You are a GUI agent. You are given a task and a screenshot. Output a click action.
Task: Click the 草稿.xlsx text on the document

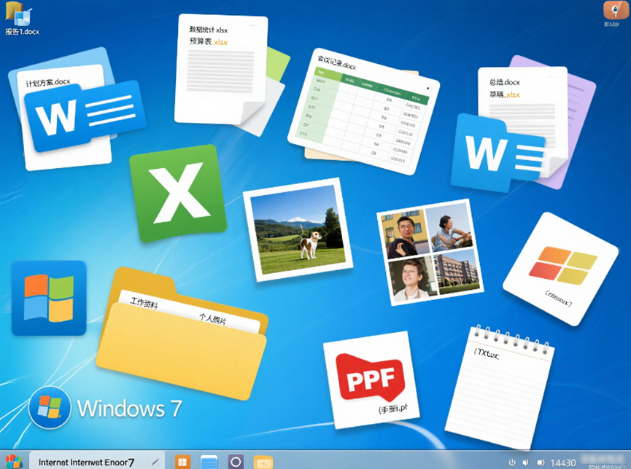coord(504,95)
